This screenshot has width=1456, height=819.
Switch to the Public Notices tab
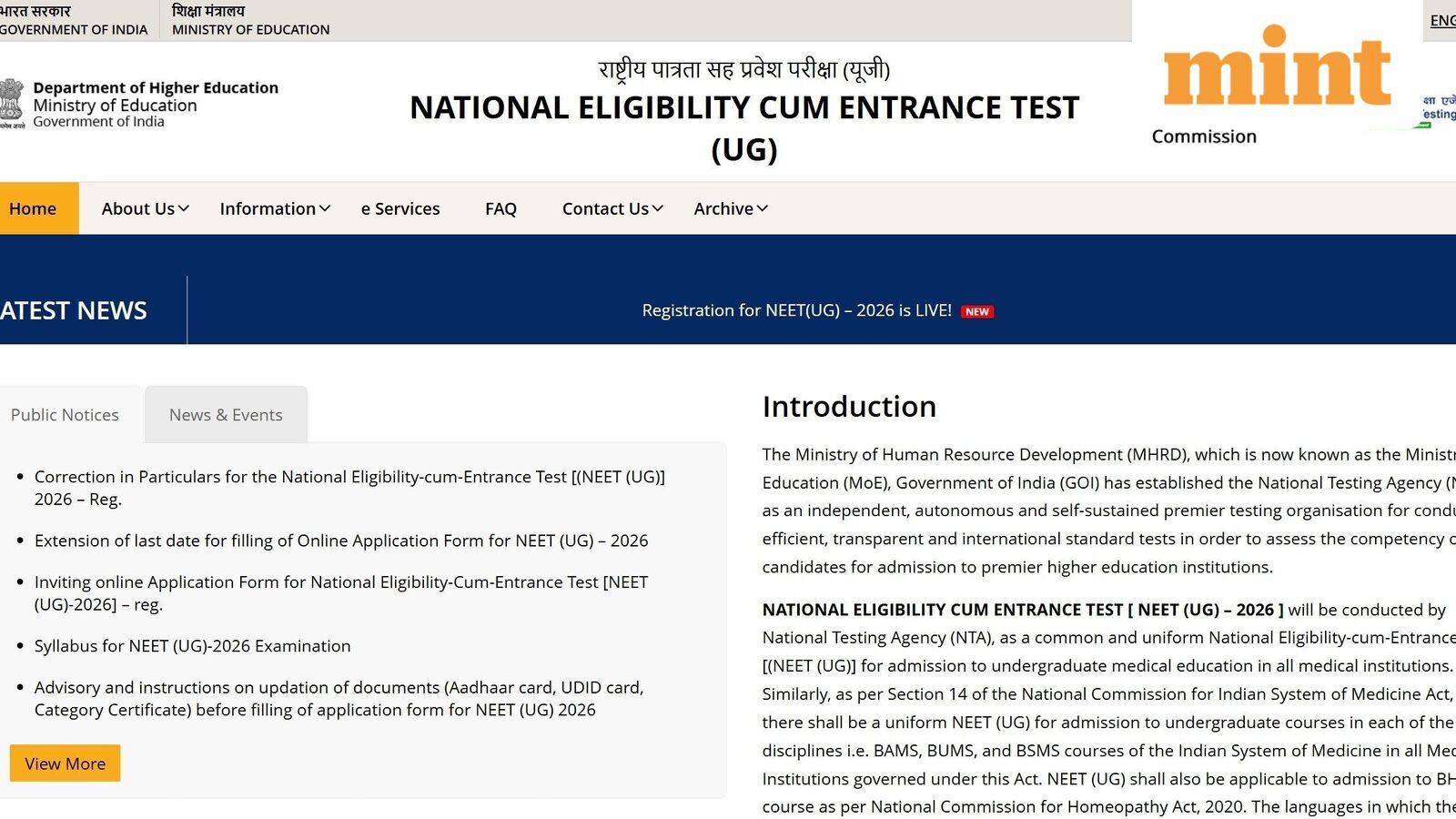tap(65, 415)
